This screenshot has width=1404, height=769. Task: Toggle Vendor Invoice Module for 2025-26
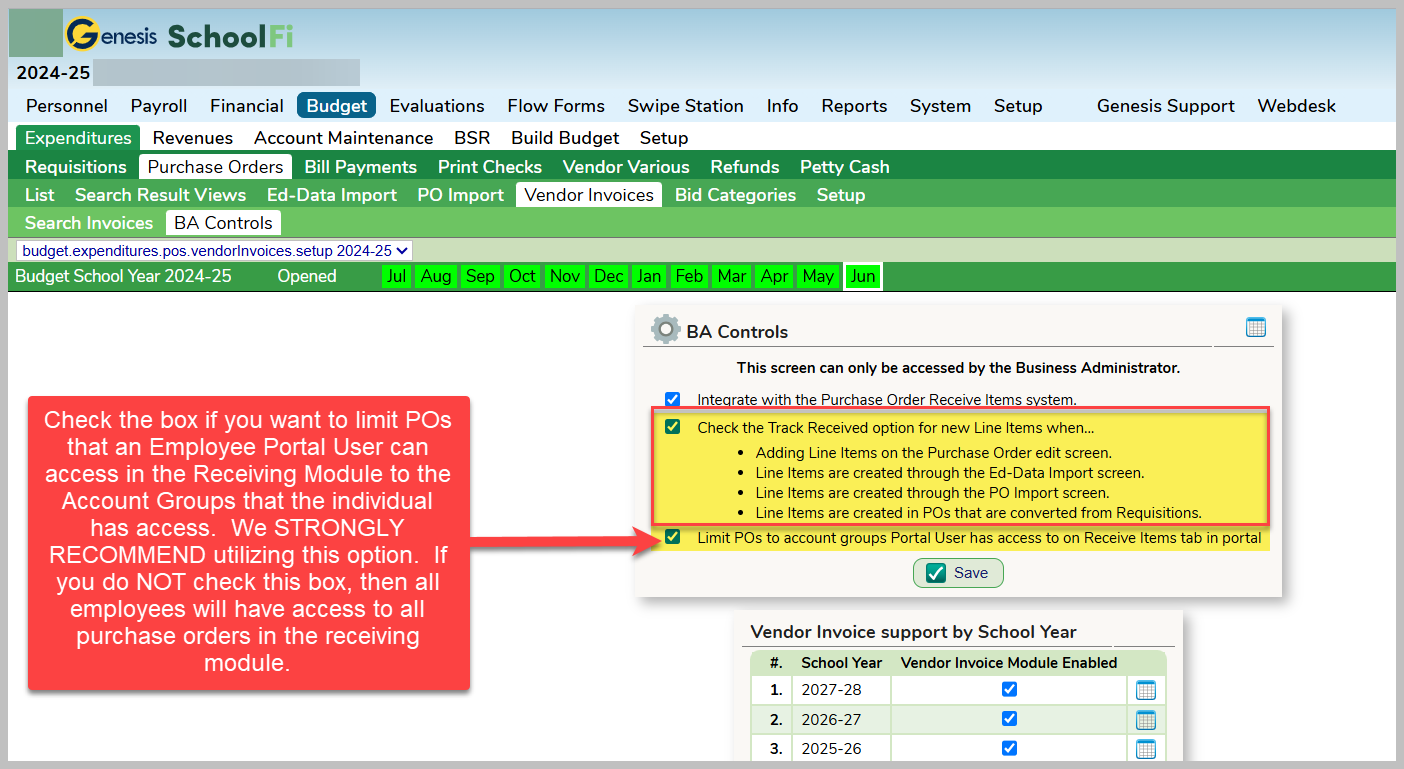click(1009, 748)
